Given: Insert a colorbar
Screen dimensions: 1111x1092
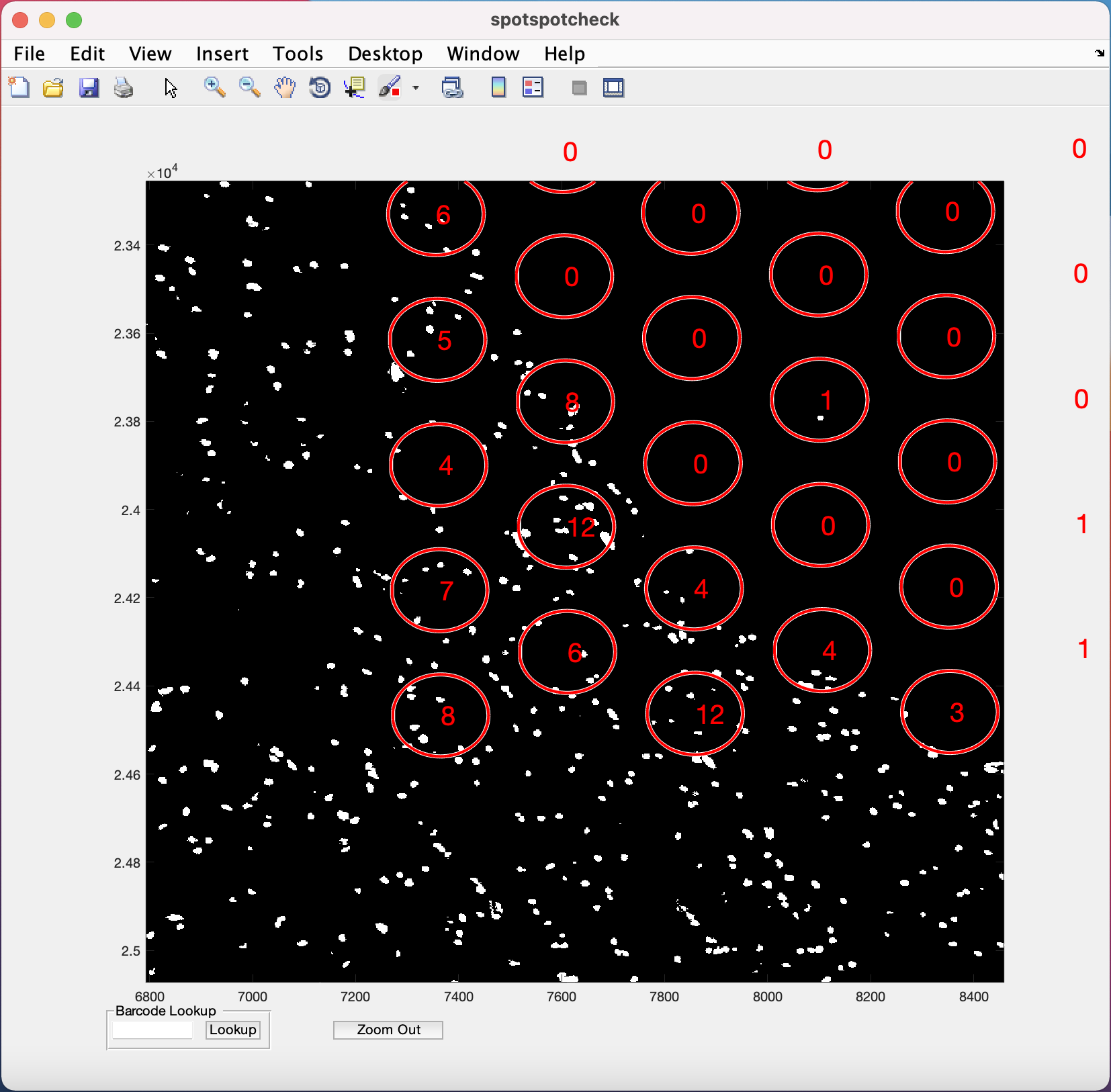Looking at the screenshot, I should [498, 87].
